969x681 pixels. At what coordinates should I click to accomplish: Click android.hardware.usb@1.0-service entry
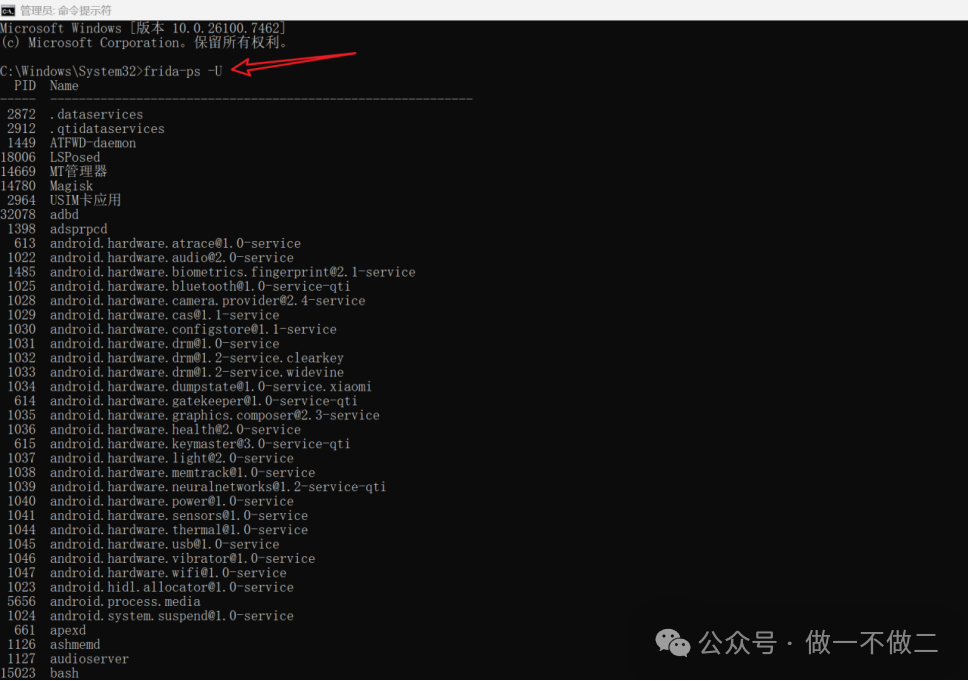pyautogui.click(x=164, y=544)
